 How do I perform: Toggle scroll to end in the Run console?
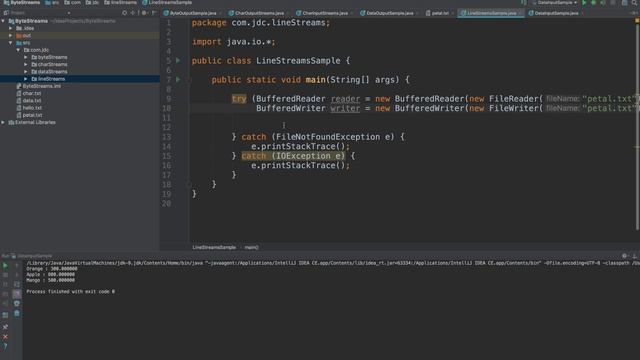tap(17, 294)
